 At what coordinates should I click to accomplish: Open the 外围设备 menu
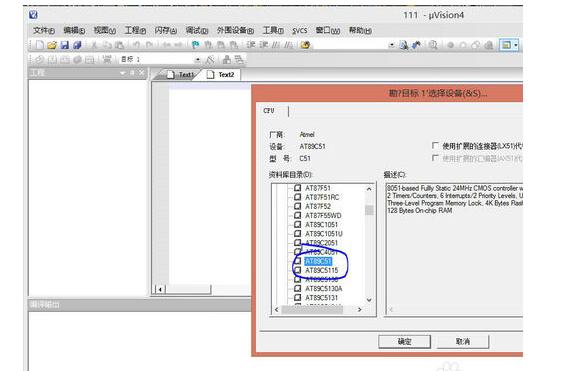[x=235, y=30]
